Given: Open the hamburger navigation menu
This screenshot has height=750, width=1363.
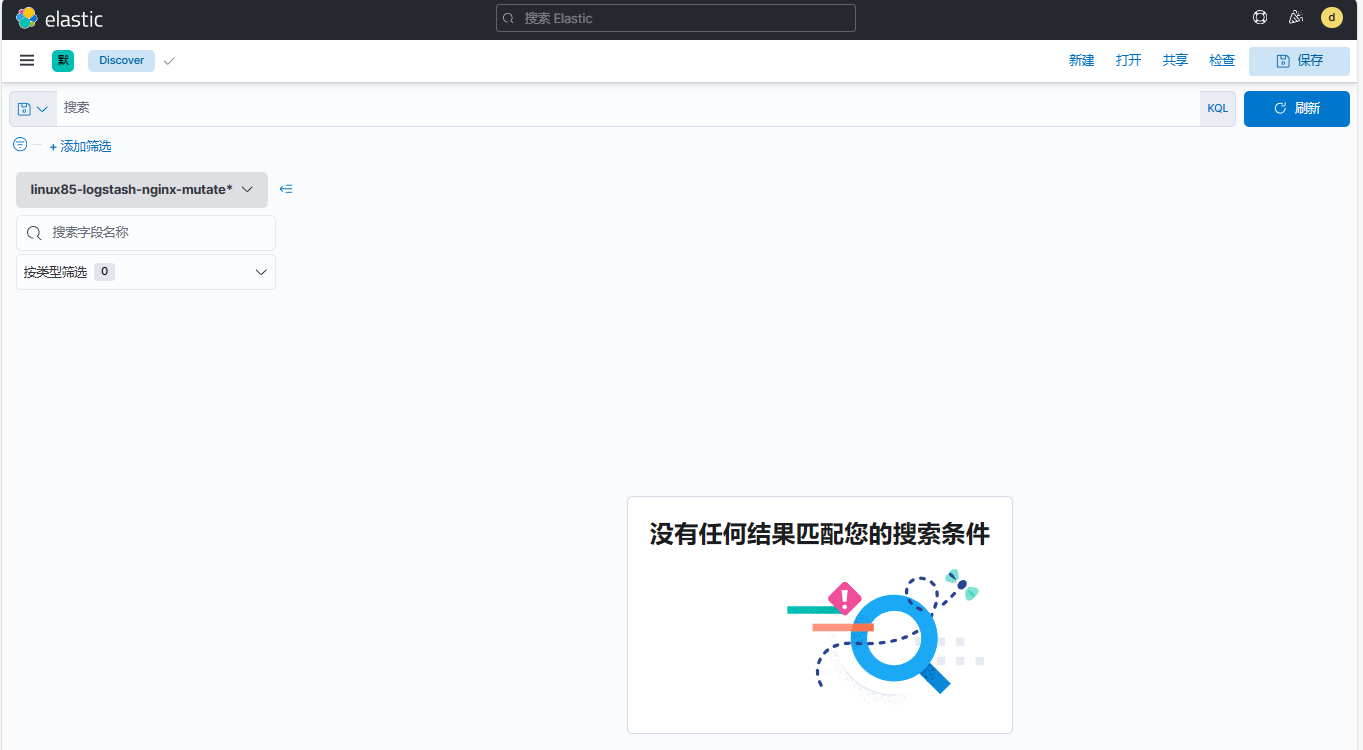Looking at the screenshot, I should [27, 61].
